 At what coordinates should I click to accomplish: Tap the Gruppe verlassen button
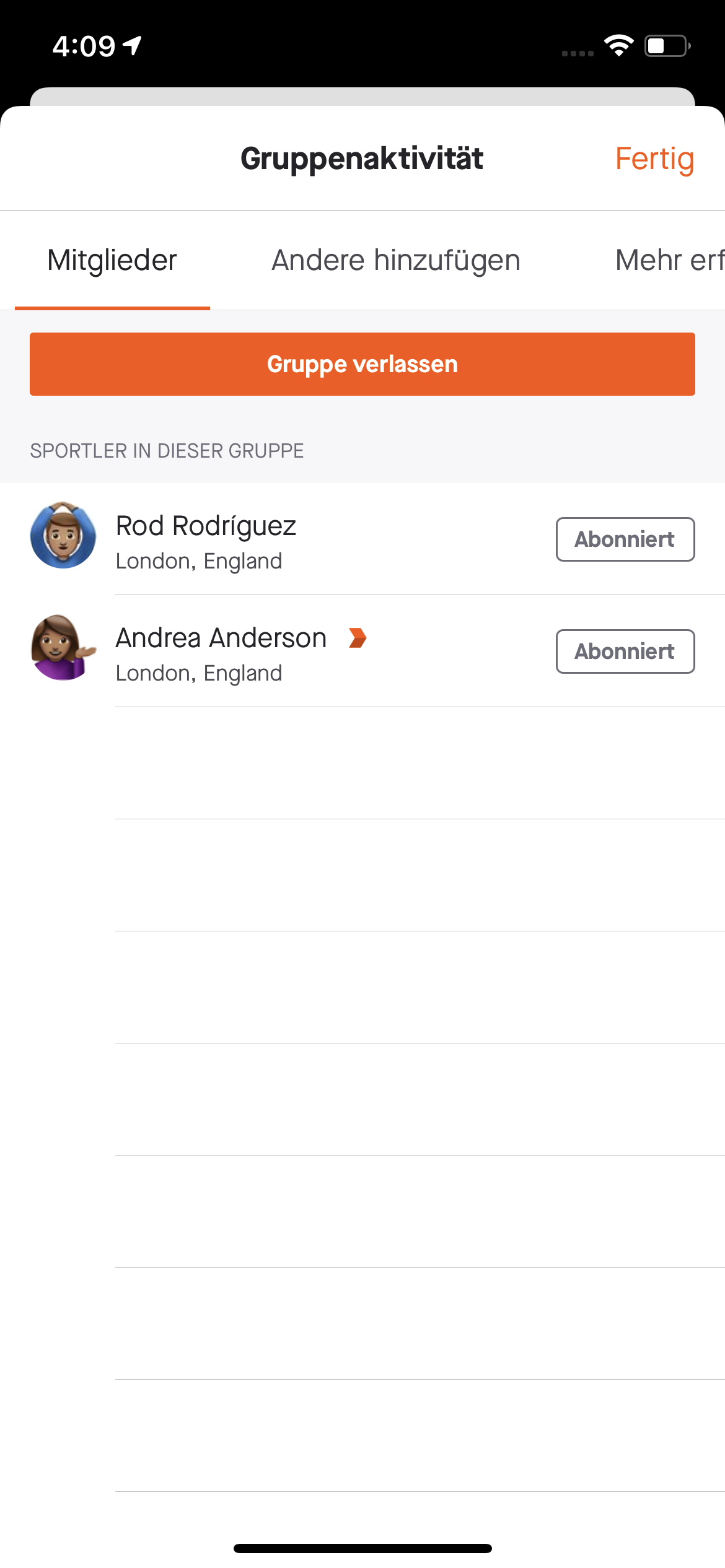click(x=362, y=364)
